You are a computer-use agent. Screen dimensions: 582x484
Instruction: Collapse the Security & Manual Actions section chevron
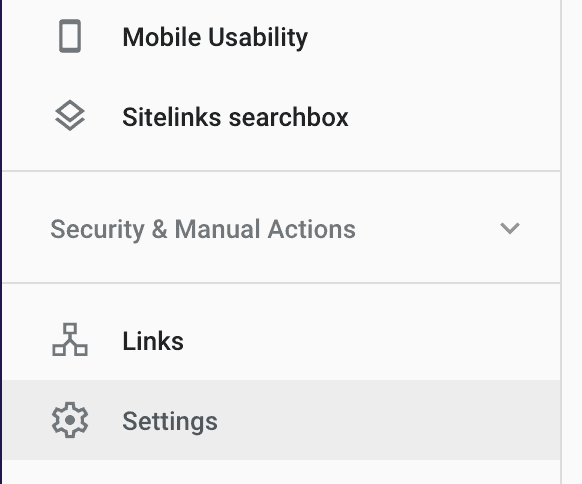pos(510,228)
